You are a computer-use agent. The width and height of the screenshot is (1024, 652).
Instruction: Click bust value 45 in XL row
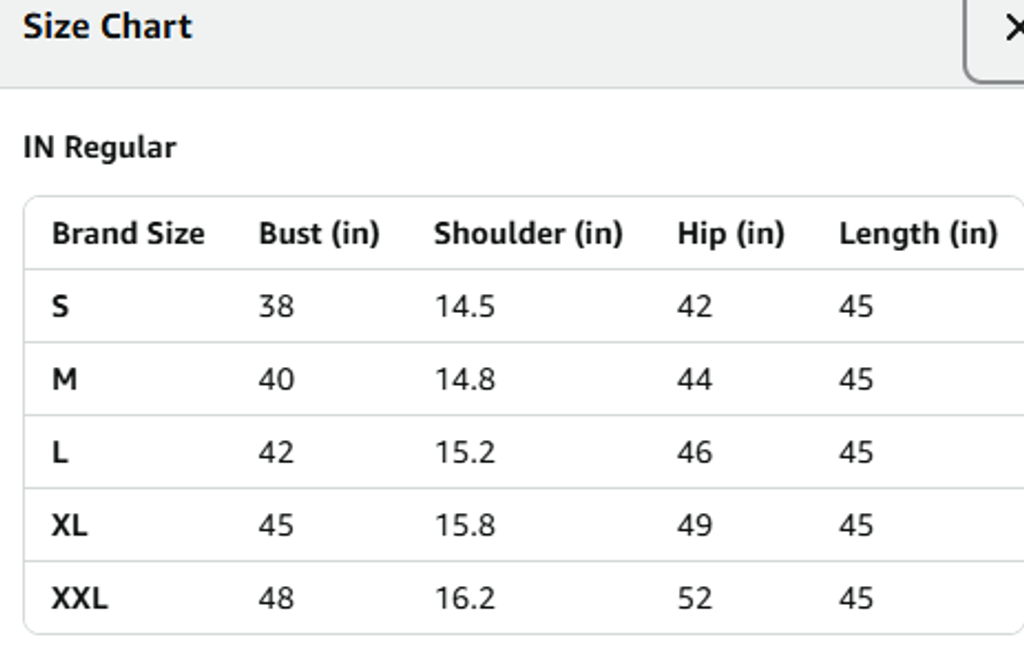coord(276,525)
